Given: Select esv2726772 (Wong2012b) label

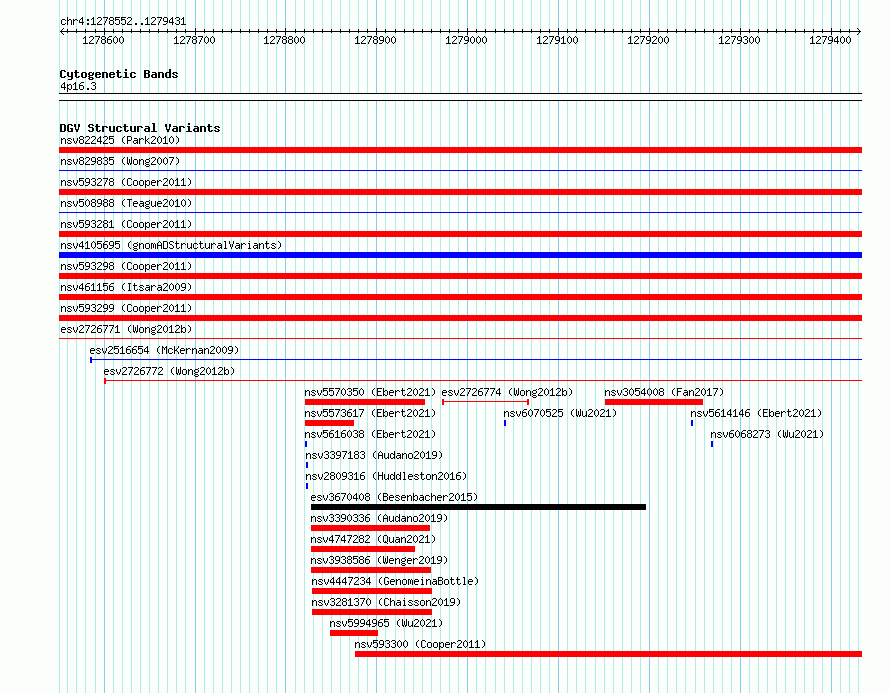Looking at the screenshot, I should 169,371.
